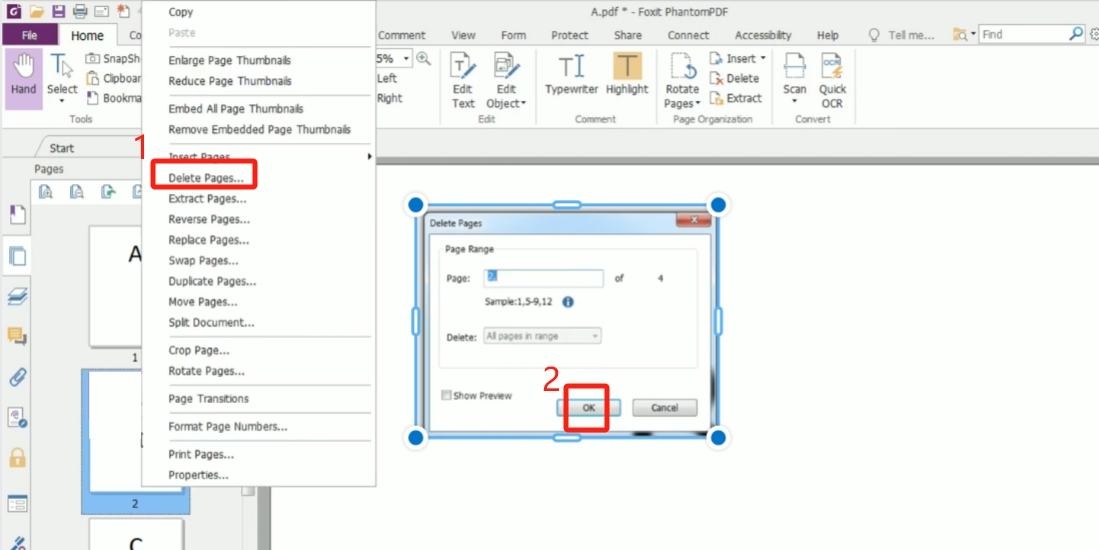Enable the Show Preview checkbox
Screen dimensions: 1099x550
pyautogui.click(x=447, y=396)
